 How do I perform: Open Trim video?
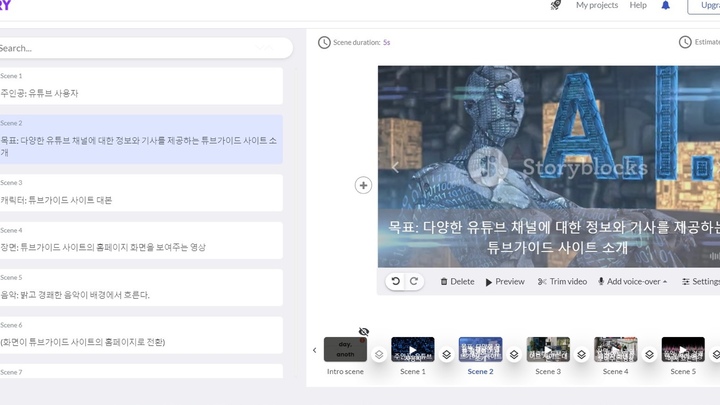562,281
